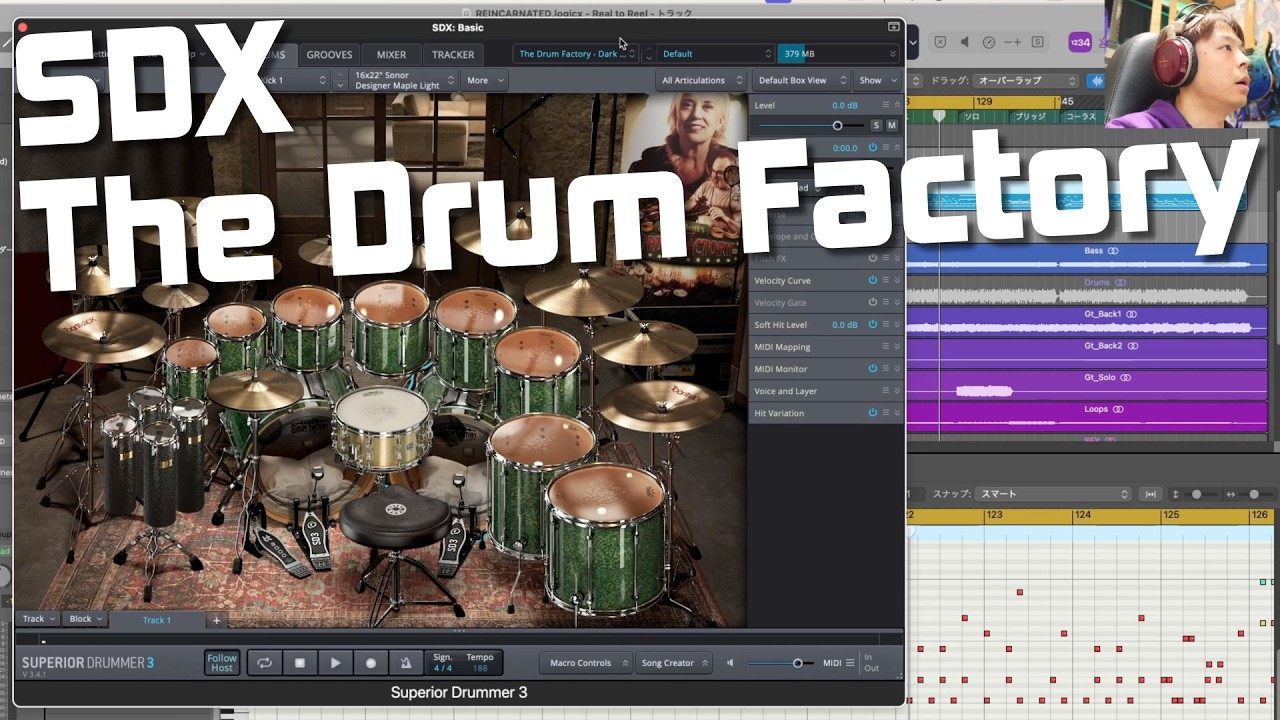Viewport: 1280px width, 720px height.
Task: Open the Default preset dropdown
Action: pos(716,54)
